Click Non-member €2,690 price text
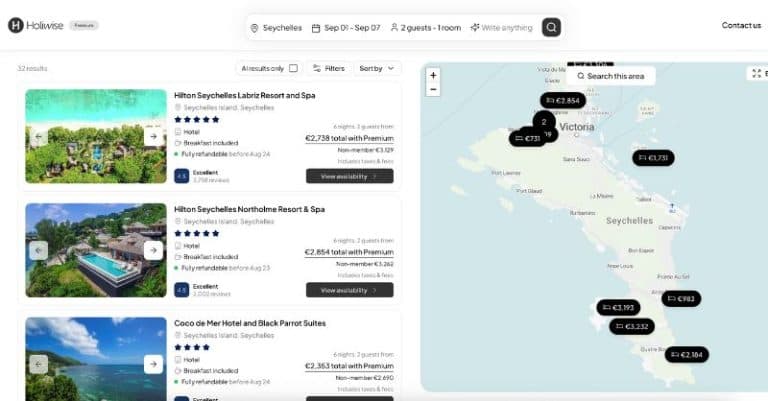Viewport: 768px width, 401px height. [364, 378]
